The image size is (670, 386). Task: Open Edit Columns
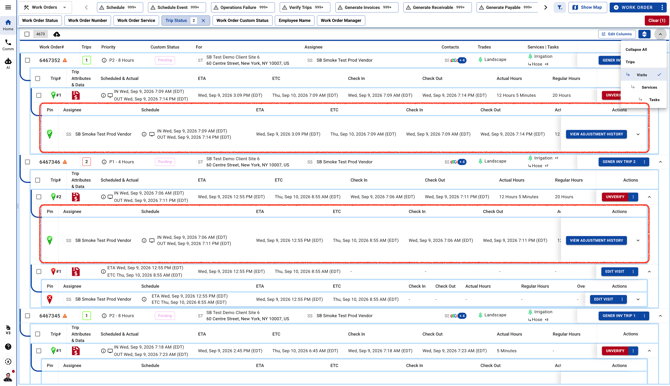point(617,34)
